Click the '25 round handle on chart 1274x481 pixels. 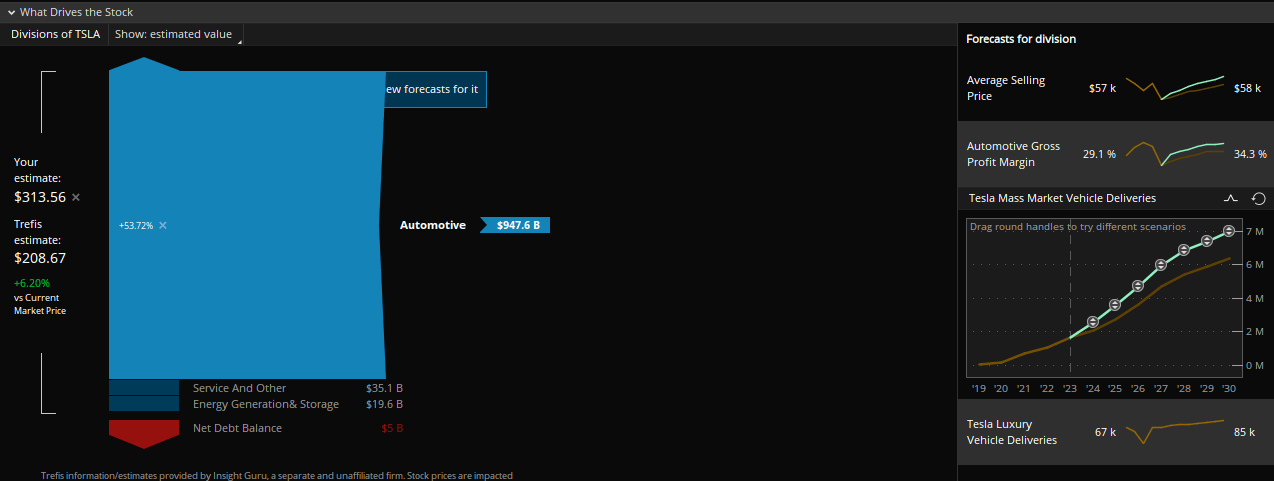[x=1115, y=304]
